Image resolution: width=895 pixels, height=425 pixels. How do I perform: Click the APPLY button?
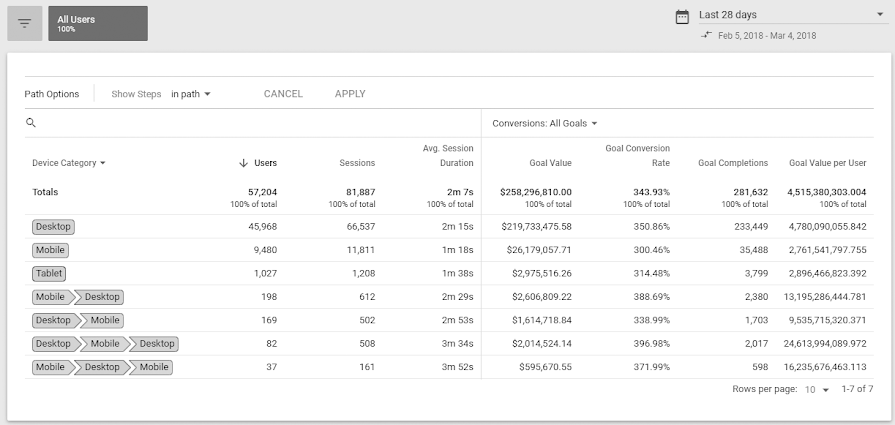(x=350, y=94)
